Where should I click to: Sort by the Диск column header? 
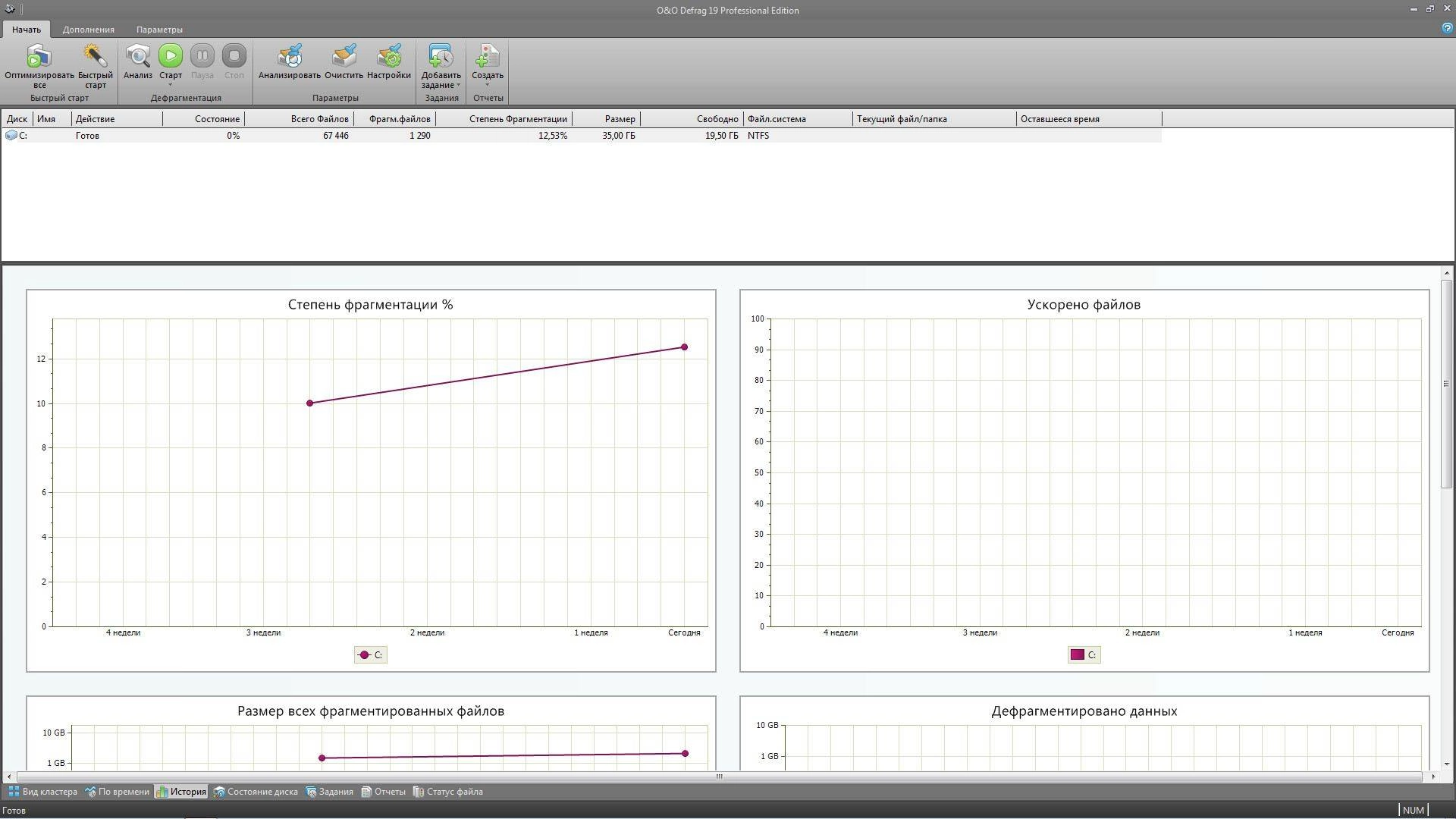[17, 119]
